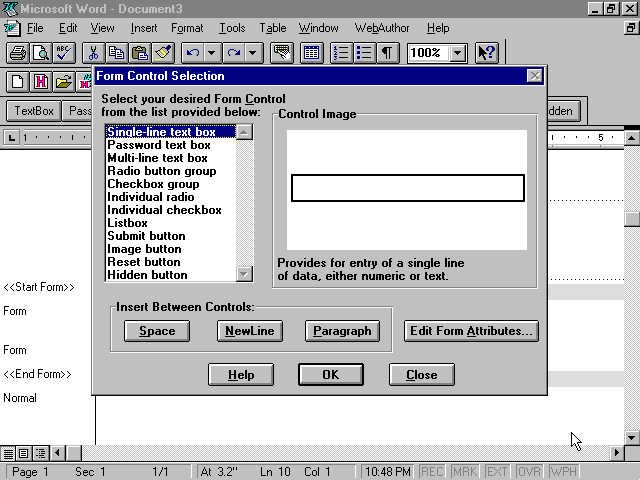Click the NewLine button

pos(249,331)
